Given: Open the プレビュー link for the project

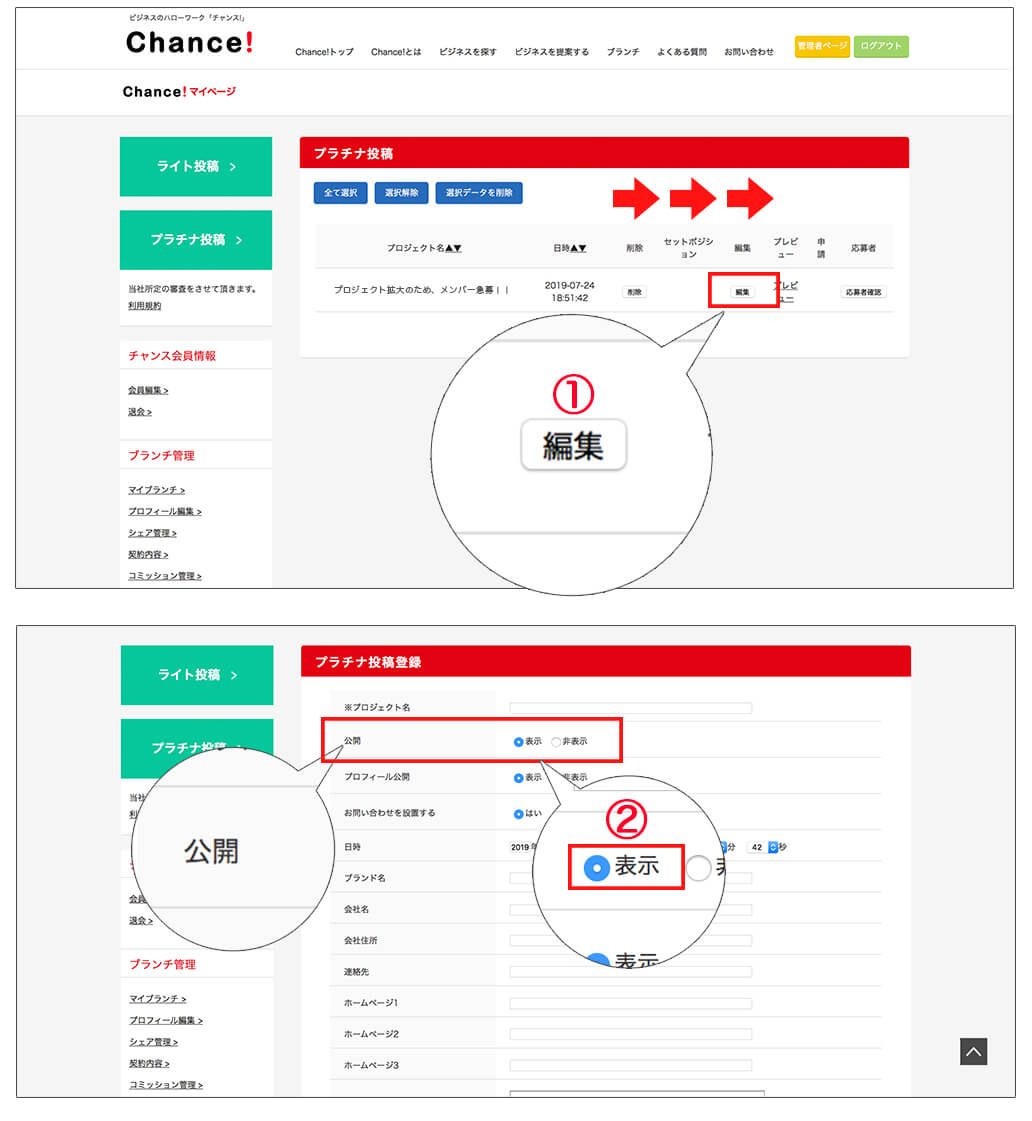Looking at the screenshot, I should pyautogui.click(x=785, y=292).
